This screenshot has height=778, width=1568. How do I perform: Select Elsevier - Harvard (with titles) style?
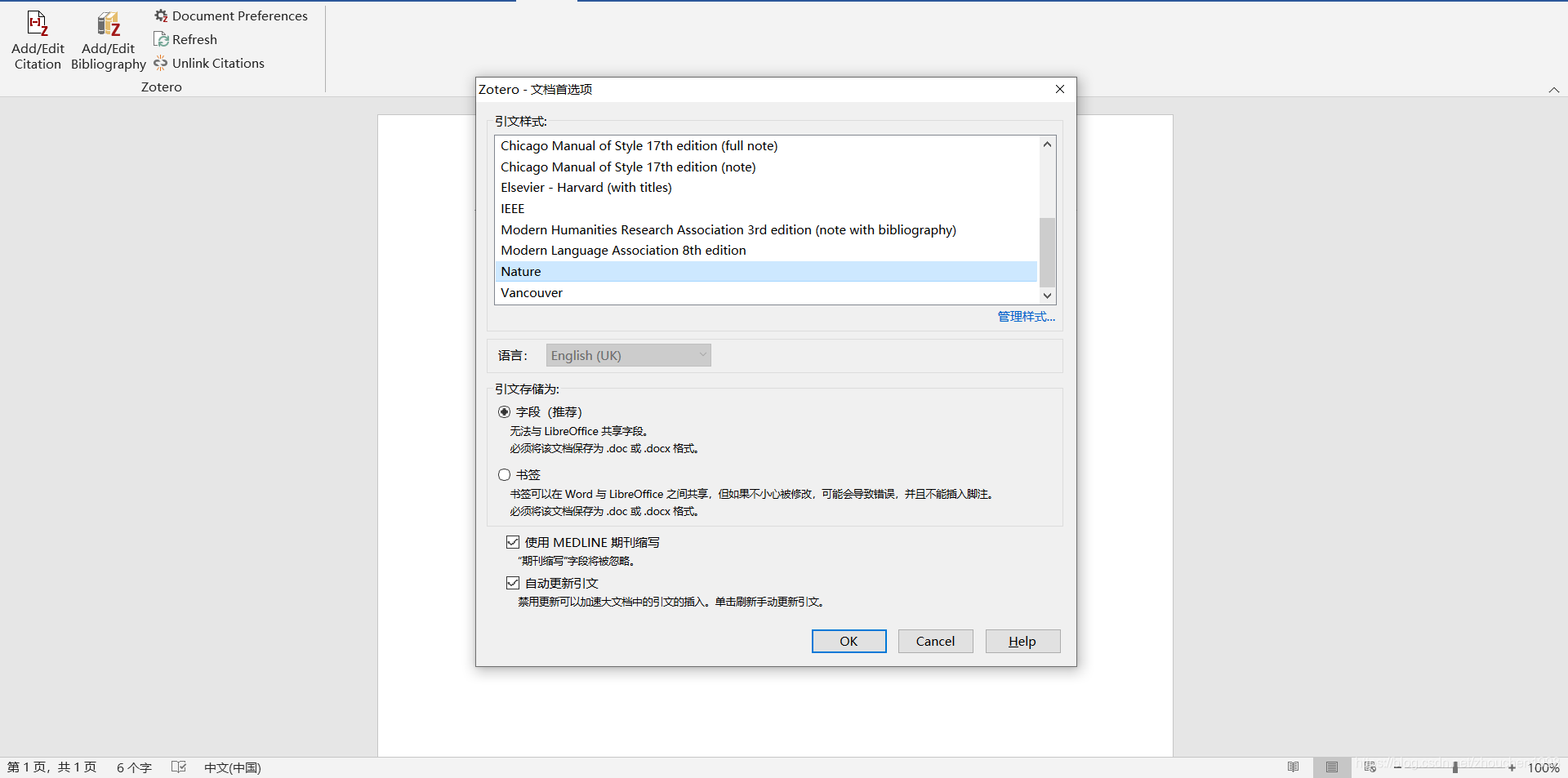pos(766,187)
